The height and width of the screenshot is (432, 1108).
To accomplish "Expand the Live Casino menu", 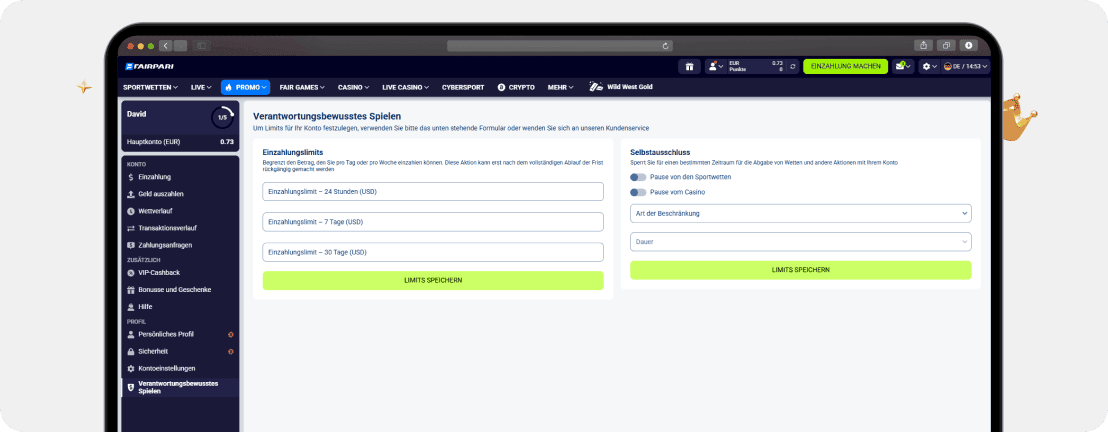I will (x=406, y=87).
